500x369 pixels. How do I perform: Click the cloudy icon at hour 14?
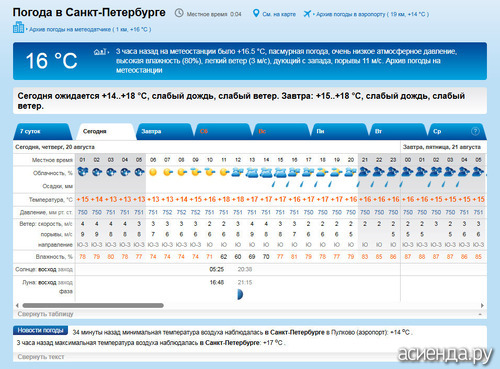pos(266,172)
